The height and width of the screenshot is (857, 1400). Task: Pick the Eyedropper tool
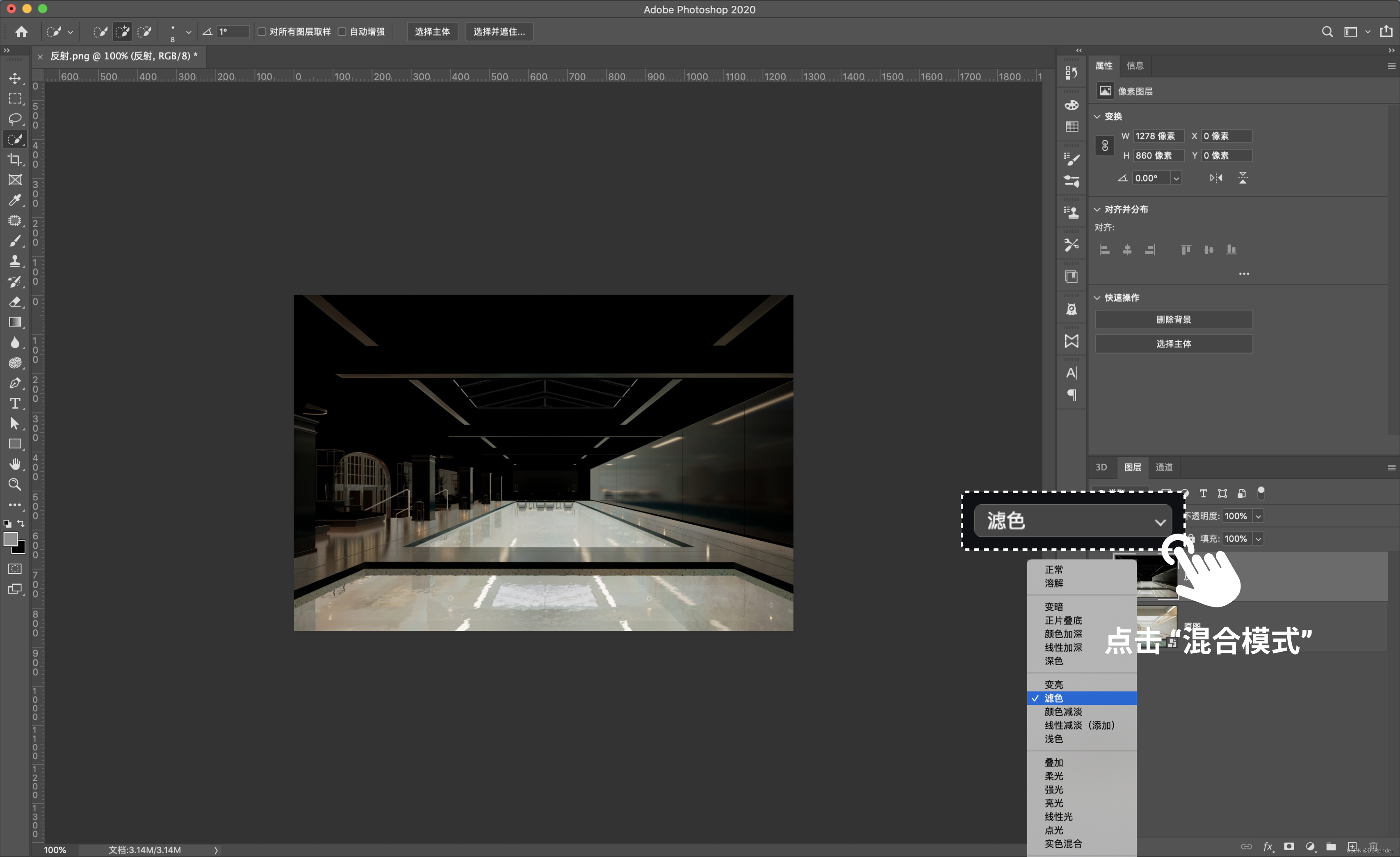15,200
